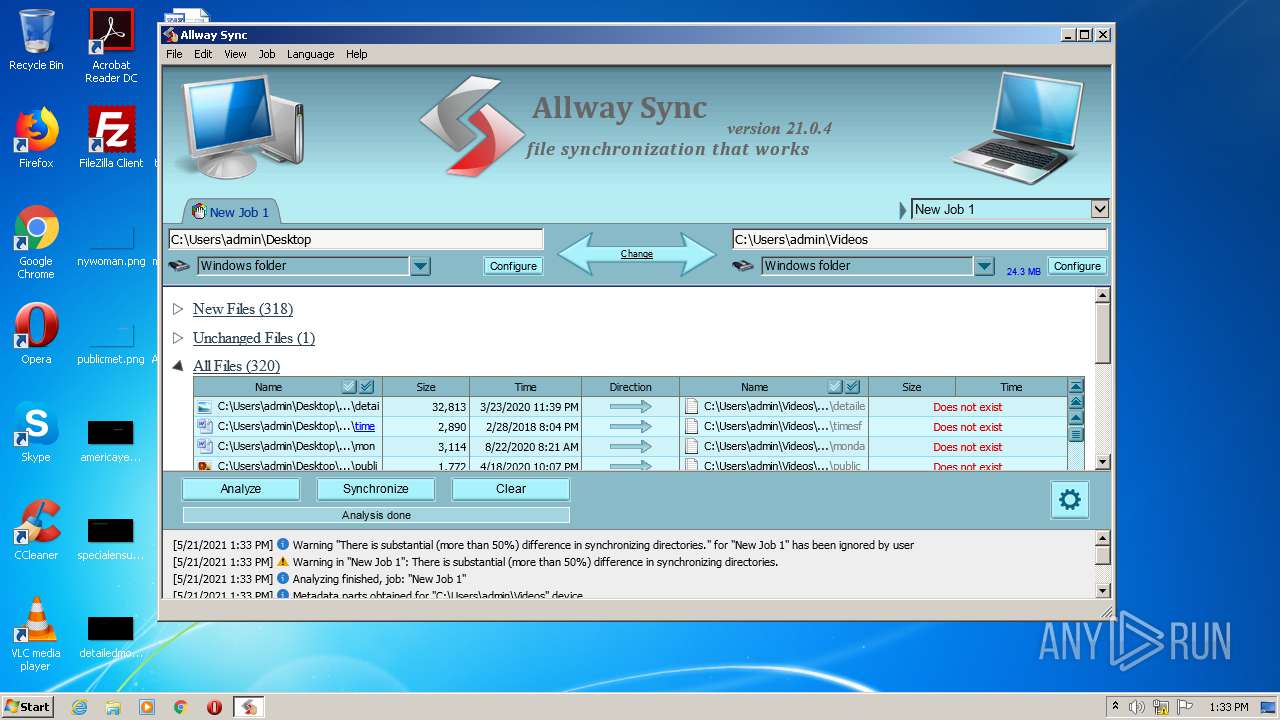Click document icon in the time row

(205, 426)
